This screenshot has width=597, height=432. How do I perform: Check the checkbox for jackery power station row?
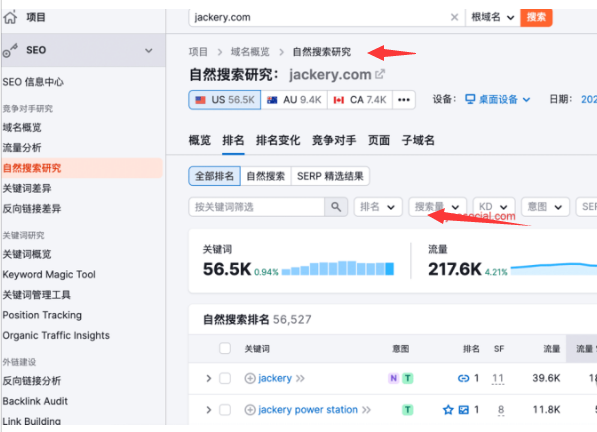[x=225, y=410]
